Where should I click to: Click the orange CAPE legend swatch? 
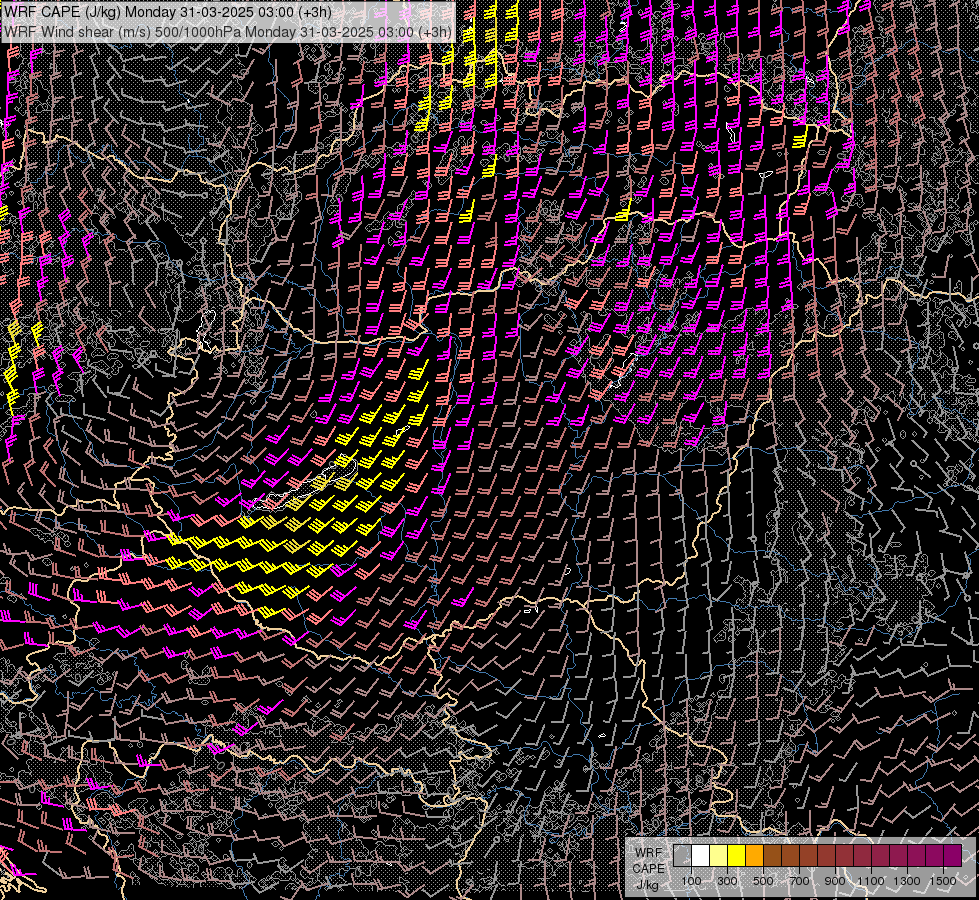pyautogui.click(x=754, y=856)
